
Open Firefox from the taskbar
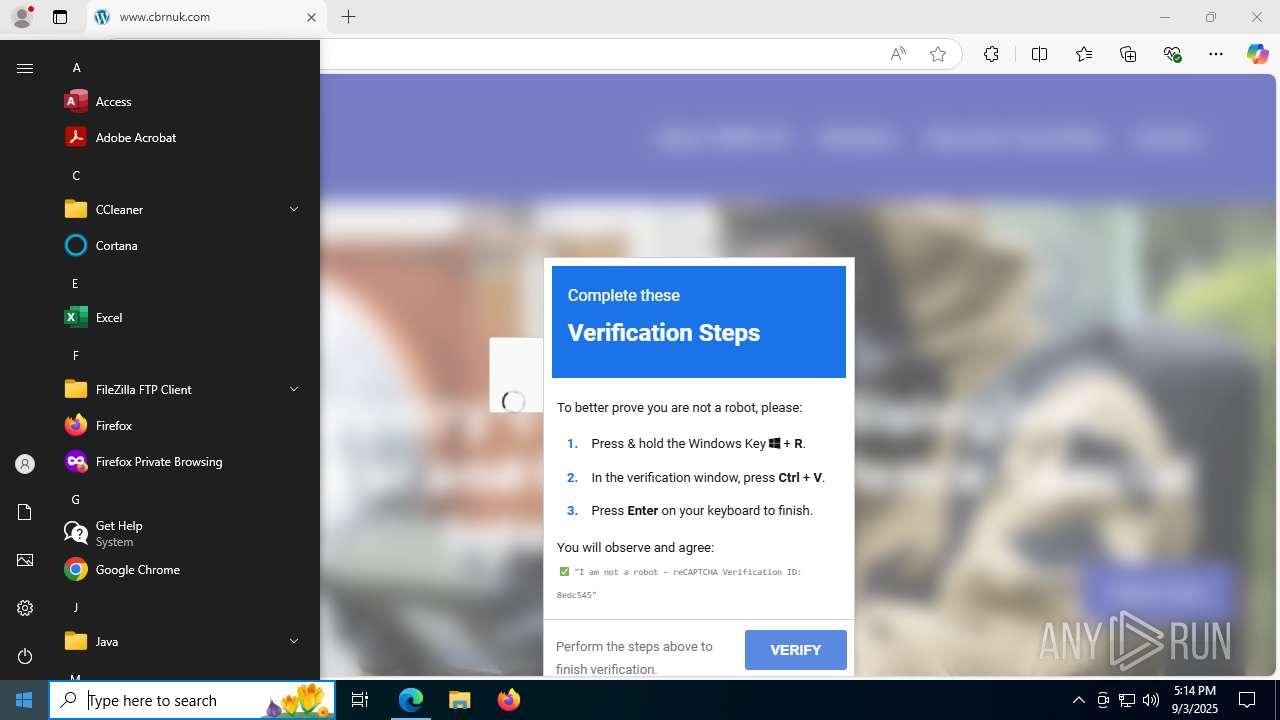[509, 700]
